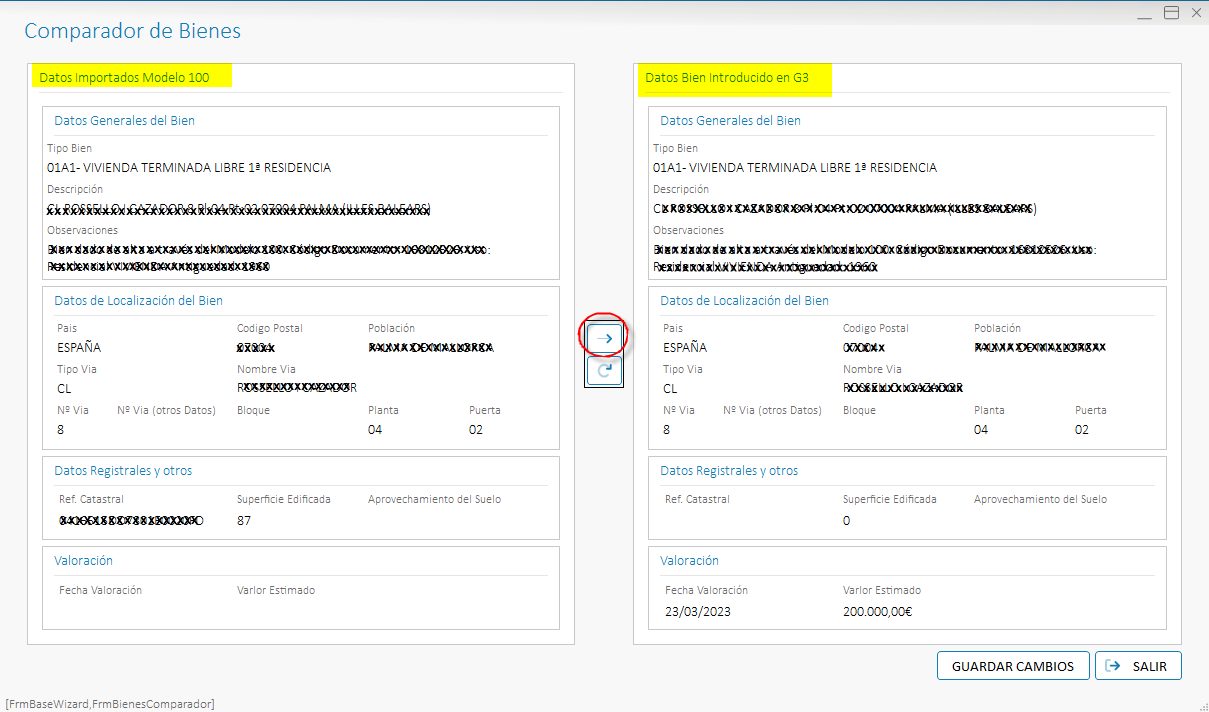Click the Puerta value 02 in G3 panel
Viewport: 1209px width, 712px height.
coord(1082,430)
